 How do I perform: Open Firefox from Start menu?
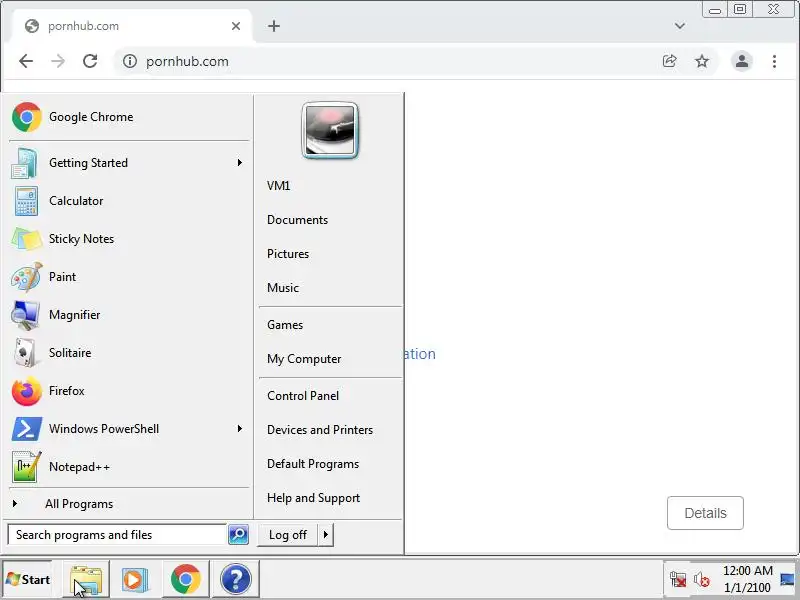click(x=129, y=391)
